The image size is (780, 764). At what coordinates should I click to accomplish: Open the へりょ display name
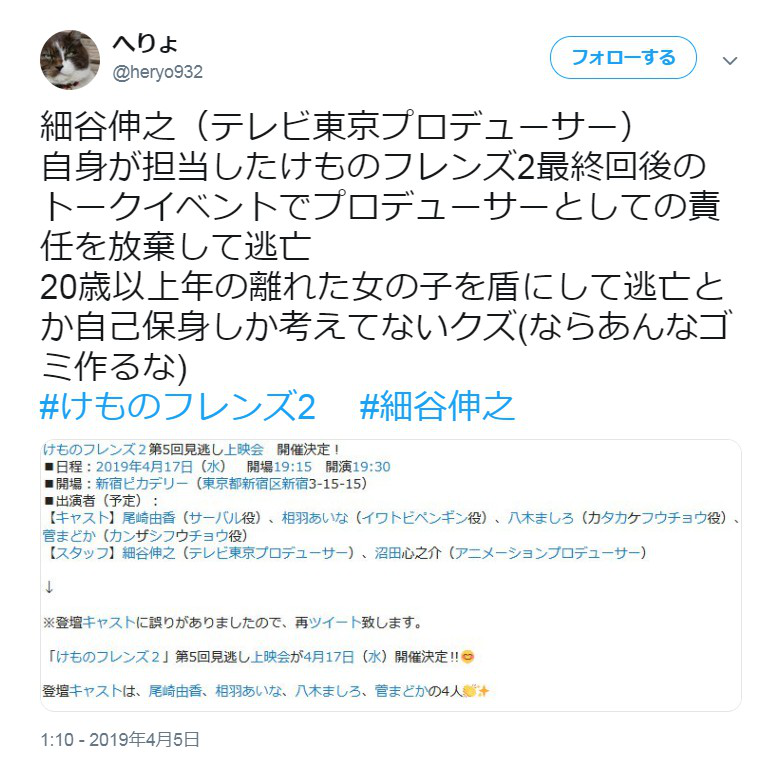(x=145, y=44)
